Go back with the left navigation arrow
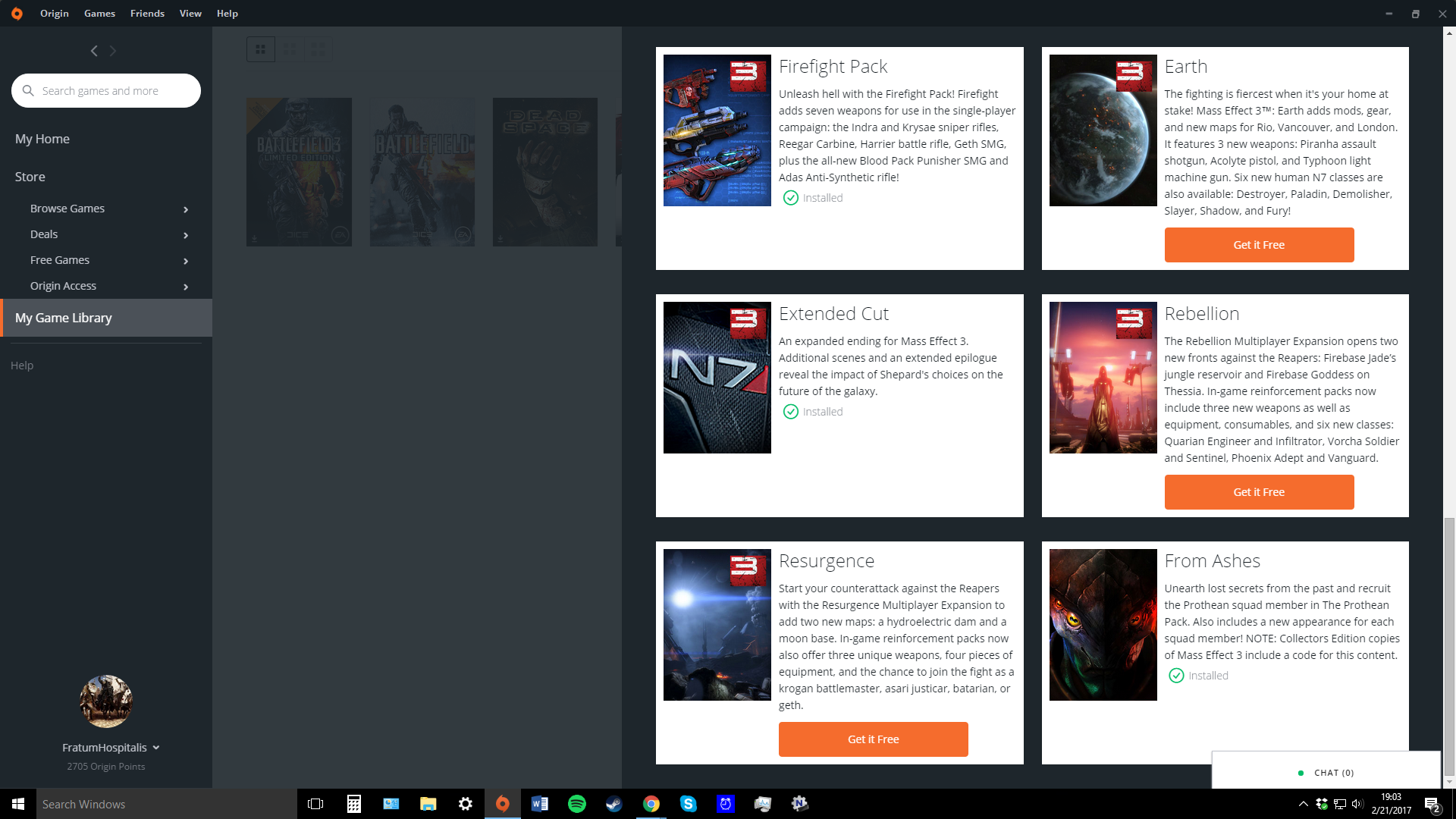This screenshot has height=819, width=1456. click(94, 51)
